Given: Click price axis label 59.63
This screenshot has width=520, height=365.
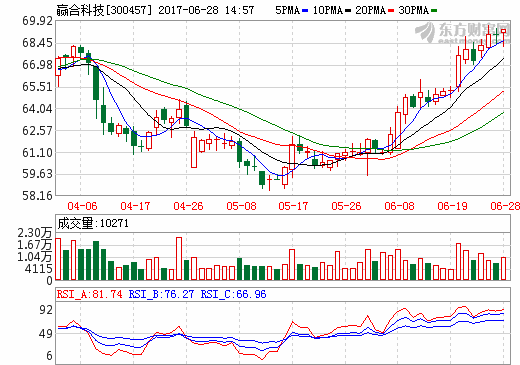Looking at the screenshot, I should pyautogui.click(x=38, y=174).
